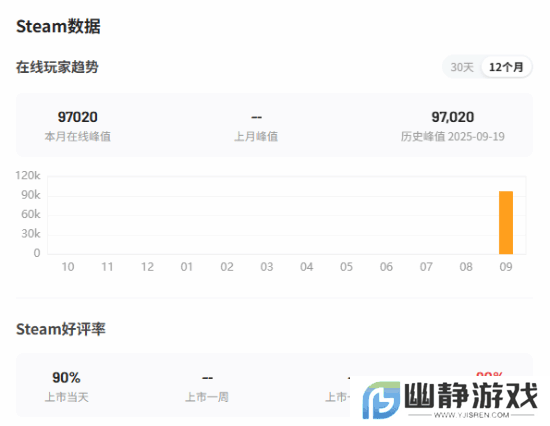The width and height of the screenshot is (550, 426).
Task: Click the Steam数据 heading
Action: 58,26
